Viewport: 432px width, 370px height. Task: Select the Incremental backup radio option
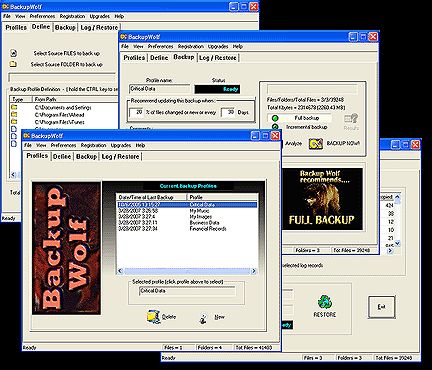pyautogui.click(x=275, y=127)
